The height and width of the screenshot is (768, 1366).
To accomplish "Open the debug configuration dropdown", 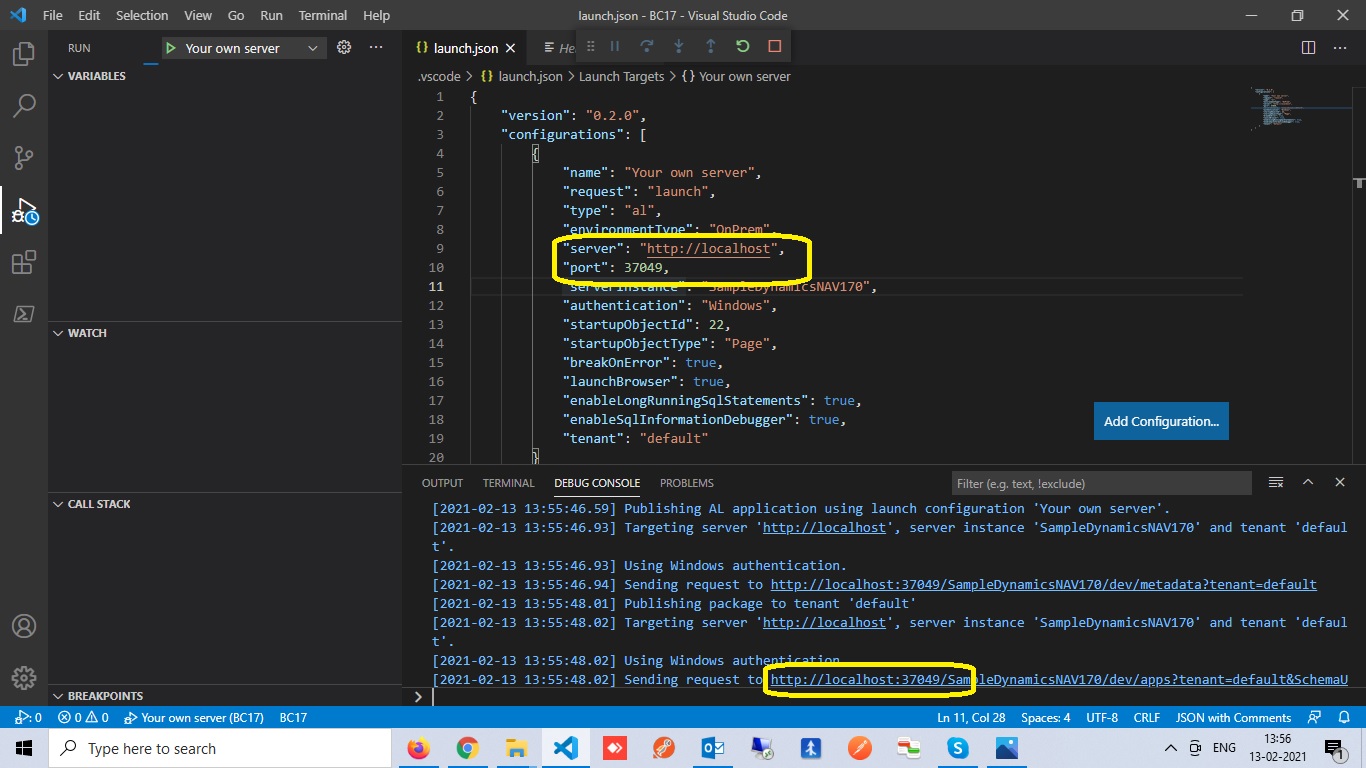I will pos(310,47).
